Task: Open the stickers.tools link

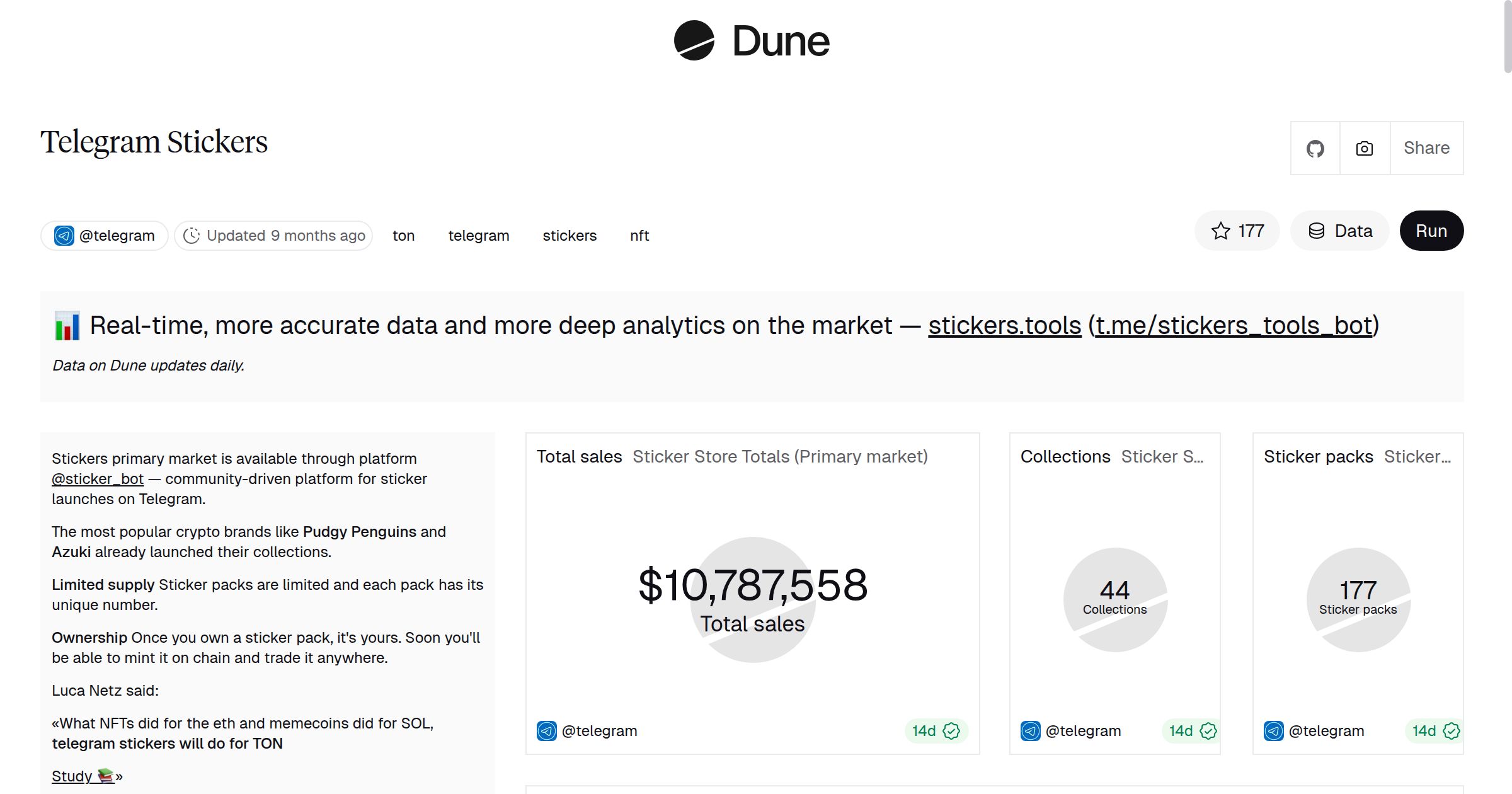Action: pyautogui.click(x=1004, y=326)
